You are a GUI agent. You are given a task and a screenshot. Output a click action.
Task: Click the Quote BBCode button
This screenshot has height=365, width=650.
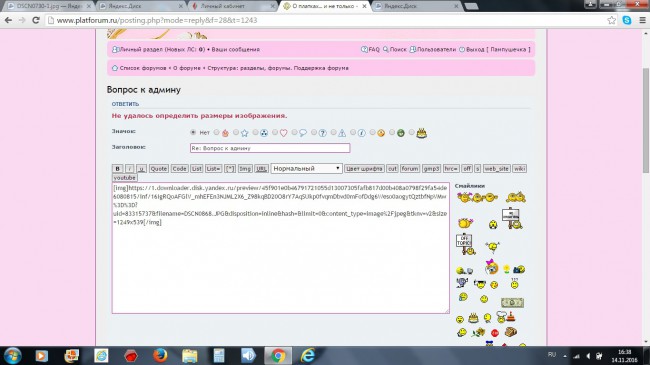tap(158, 168)
